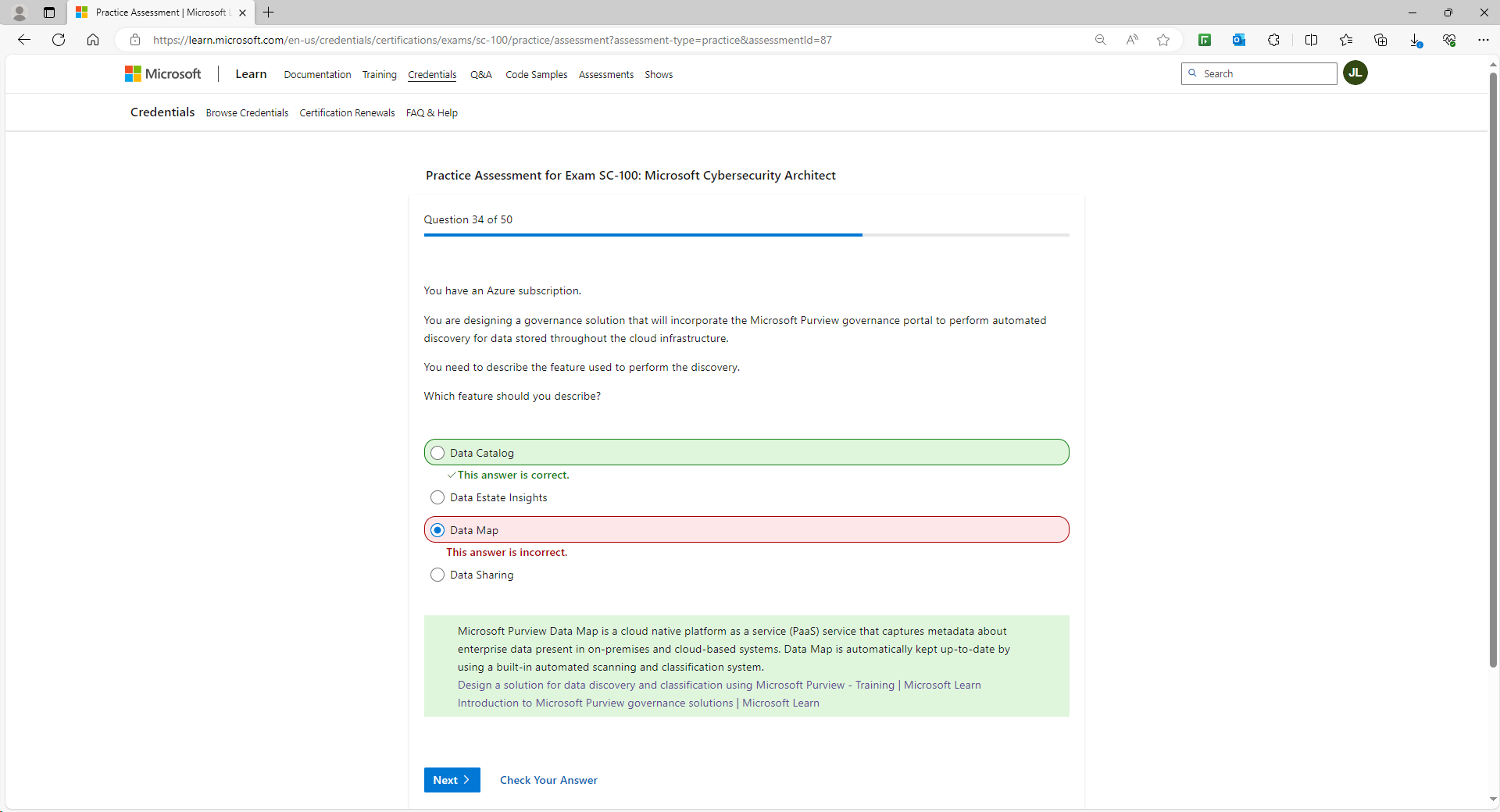Choose the Data Estate Insights option
This screenshot has width=1500, height=812.
pyautogui.click(x=437, y=497)
